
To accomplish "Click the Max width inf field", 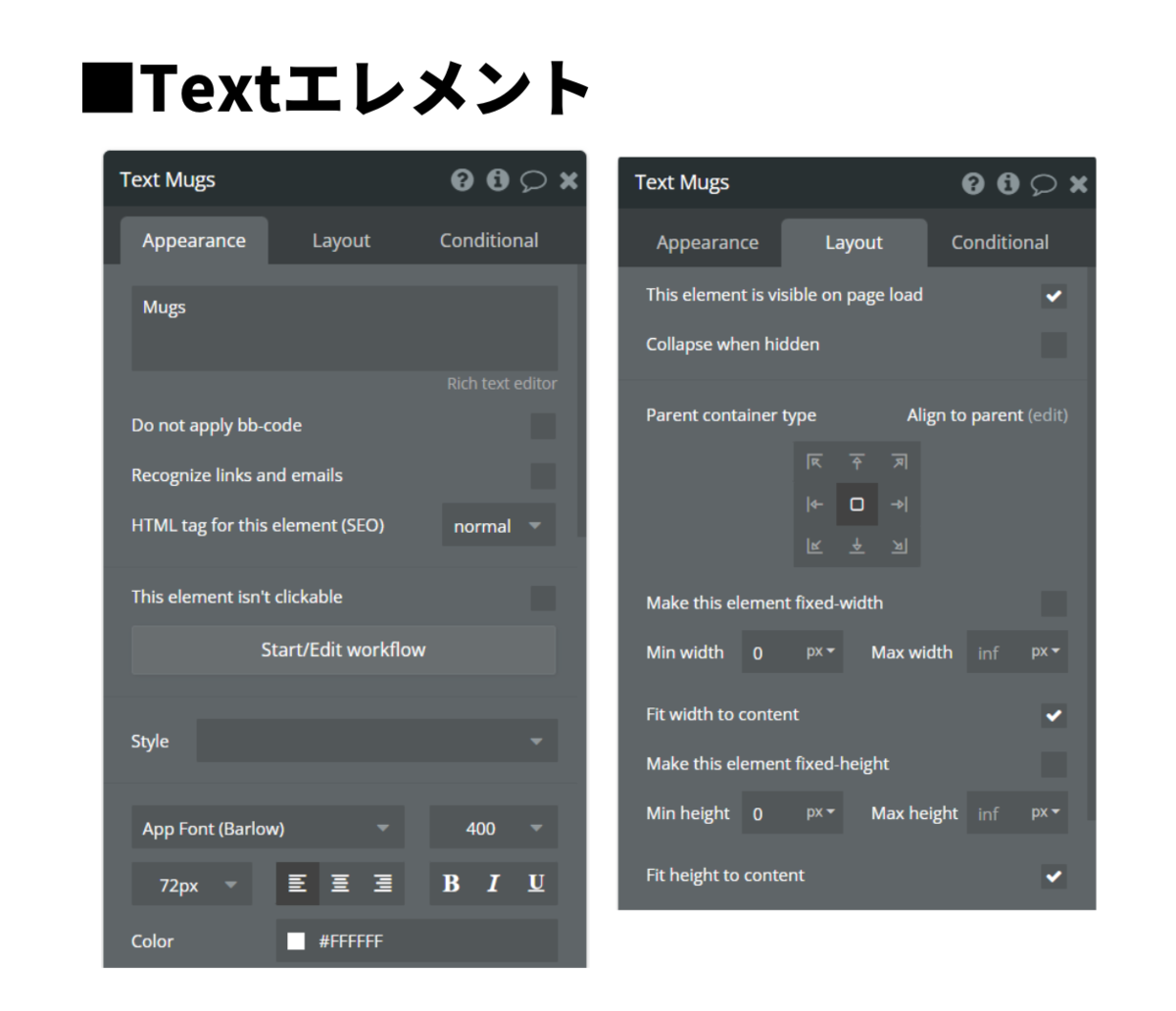I will [996, 652].
